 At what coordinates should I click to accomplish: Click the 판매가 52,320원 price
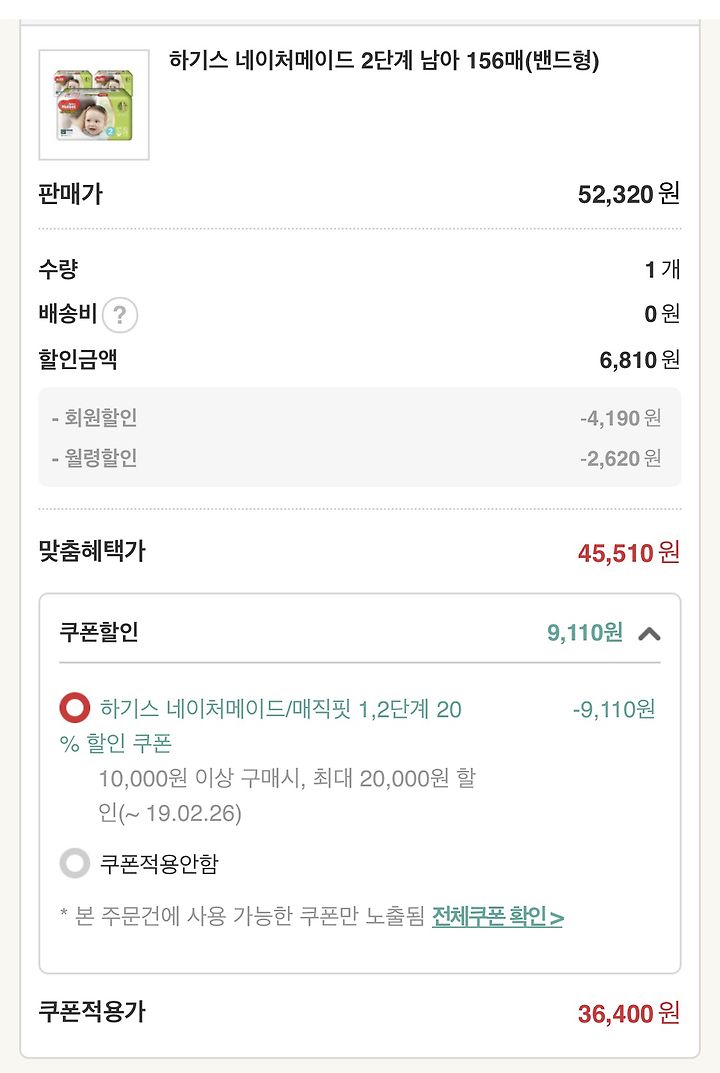[629, 194]
